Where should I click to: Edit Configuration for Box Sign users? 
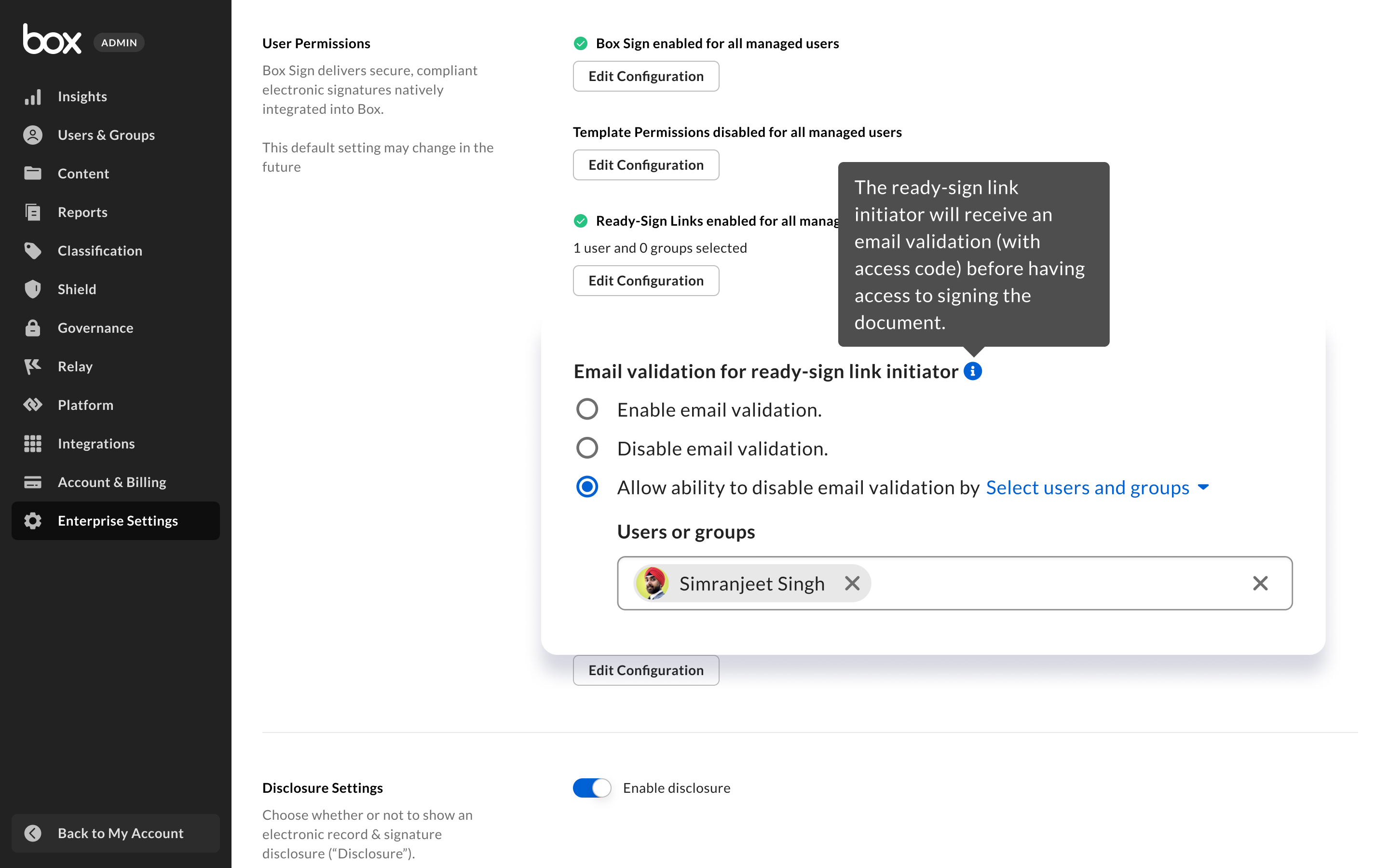tap(646, 76)
